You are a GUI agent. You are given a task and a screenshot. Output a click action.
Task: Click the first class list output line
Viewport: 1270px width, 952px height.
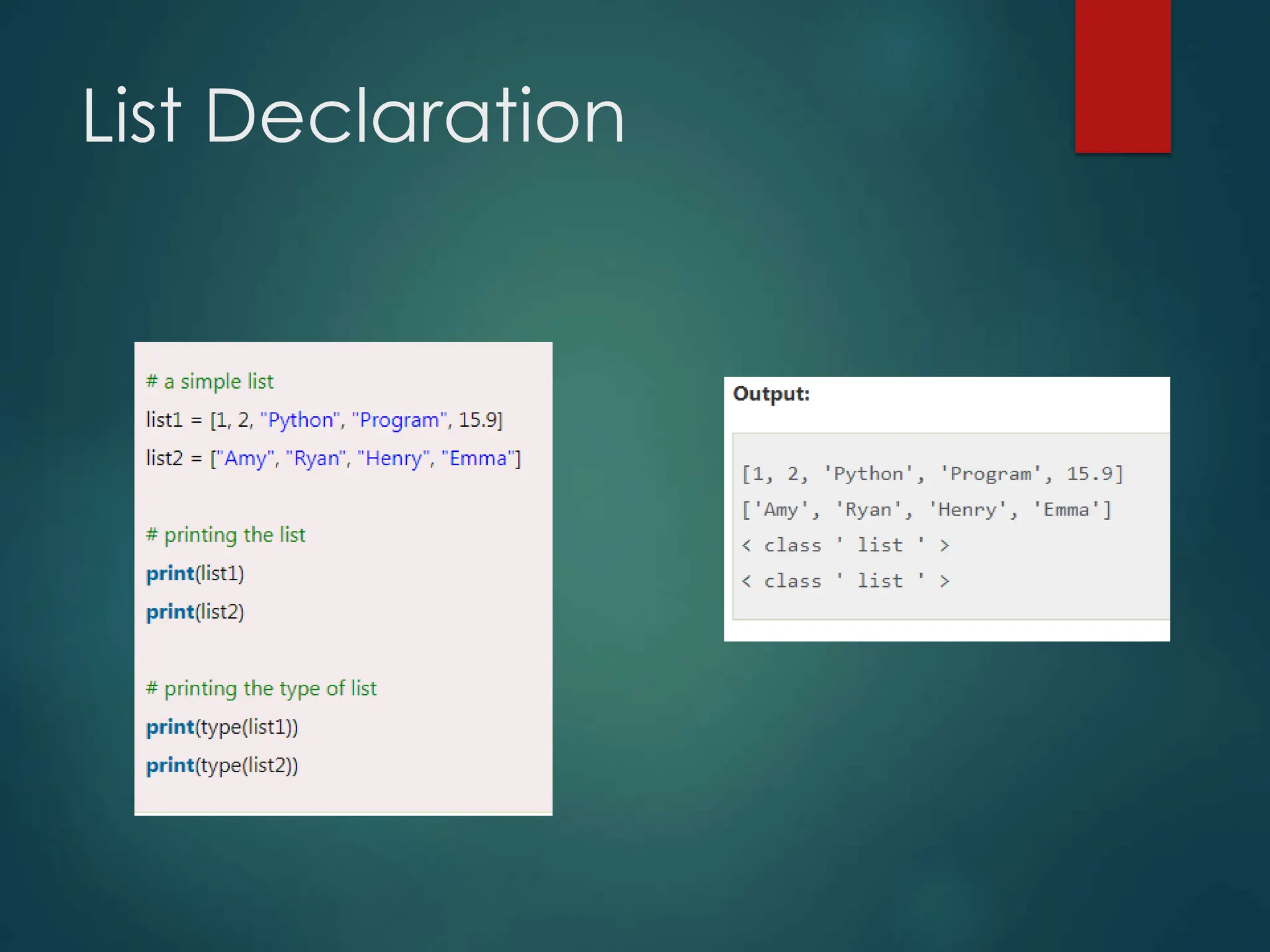846,545
